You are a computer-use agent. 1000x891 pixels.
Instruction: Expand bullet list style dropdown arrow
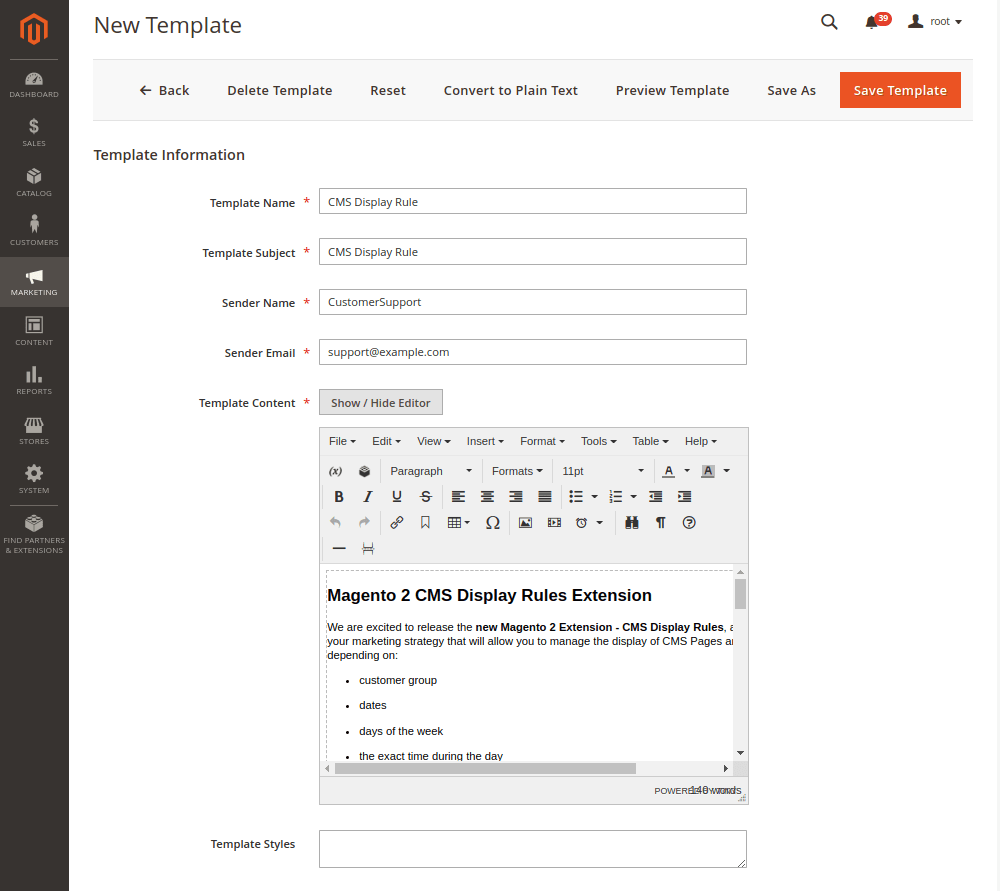coord(594,497)
